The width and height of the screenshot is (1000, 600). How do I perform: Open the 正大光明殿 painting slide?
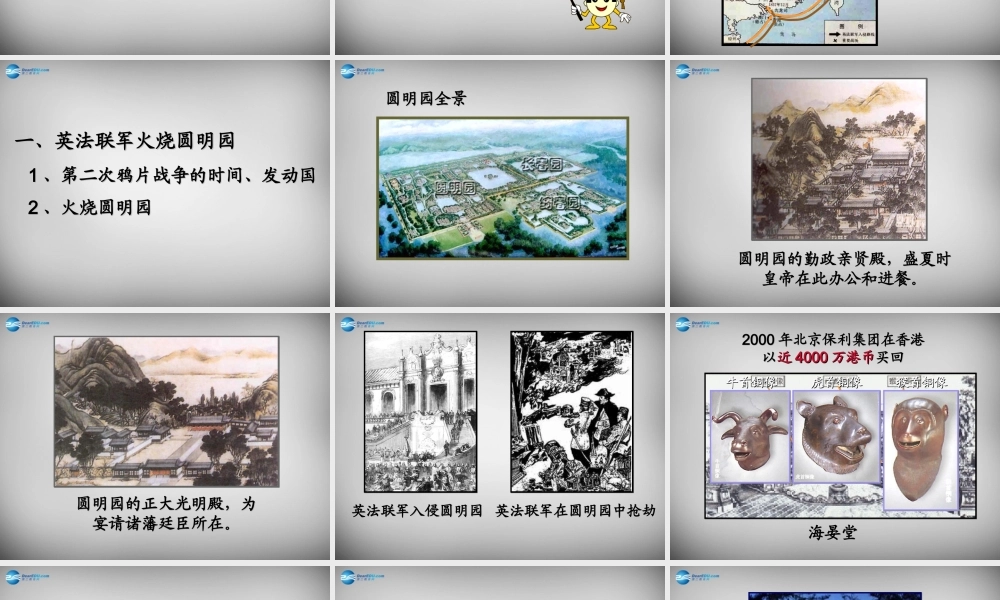(x=165, y=436)
